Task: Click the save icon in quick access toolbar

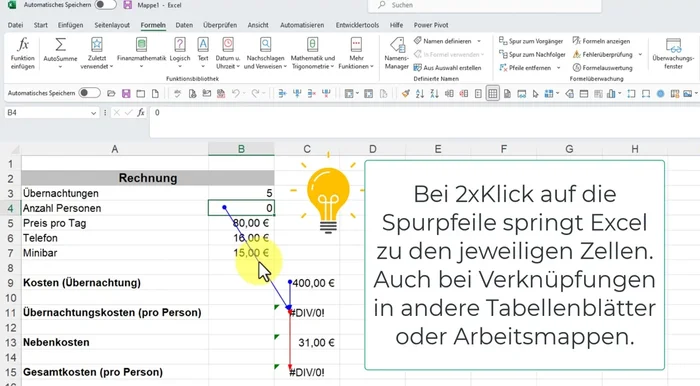Action: pos(126,93)
